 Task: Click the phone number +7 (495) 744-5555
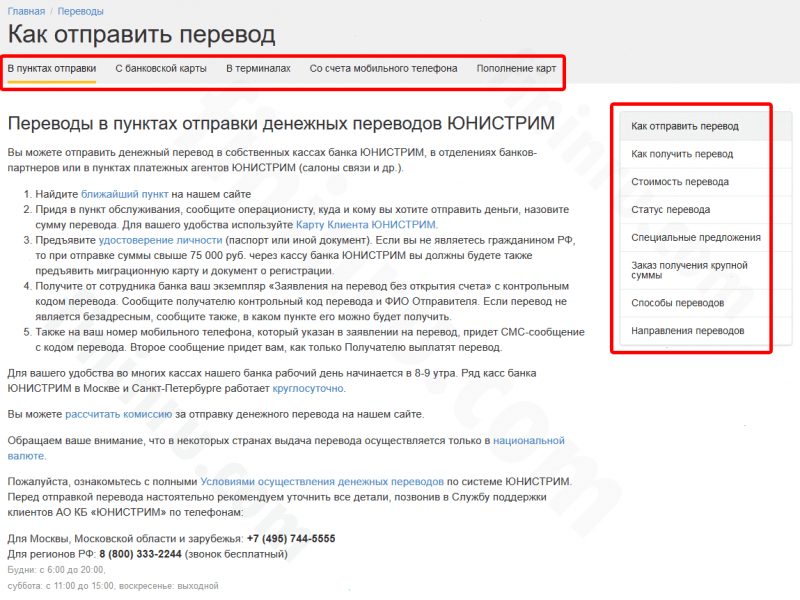(x=291, y=539)
